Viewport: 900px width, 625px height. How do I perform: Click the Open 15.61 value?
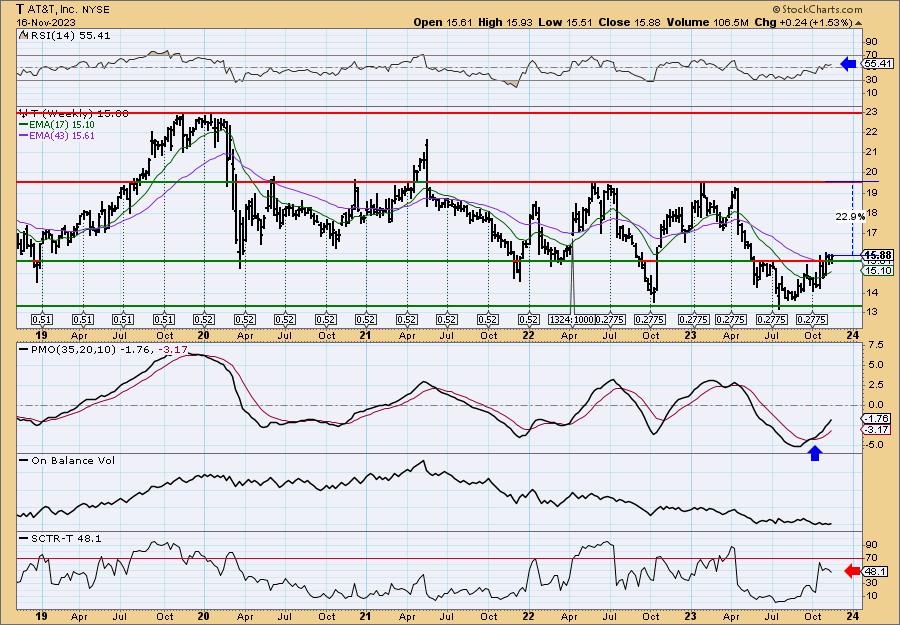coord(443,22)
